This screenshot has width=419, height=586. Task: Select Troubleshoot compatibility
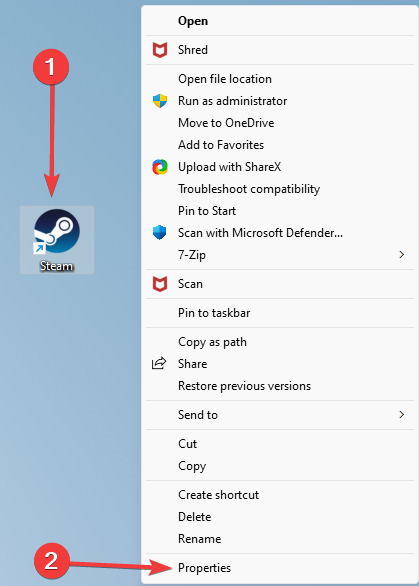pyautogui.click(x=280, y=189)
